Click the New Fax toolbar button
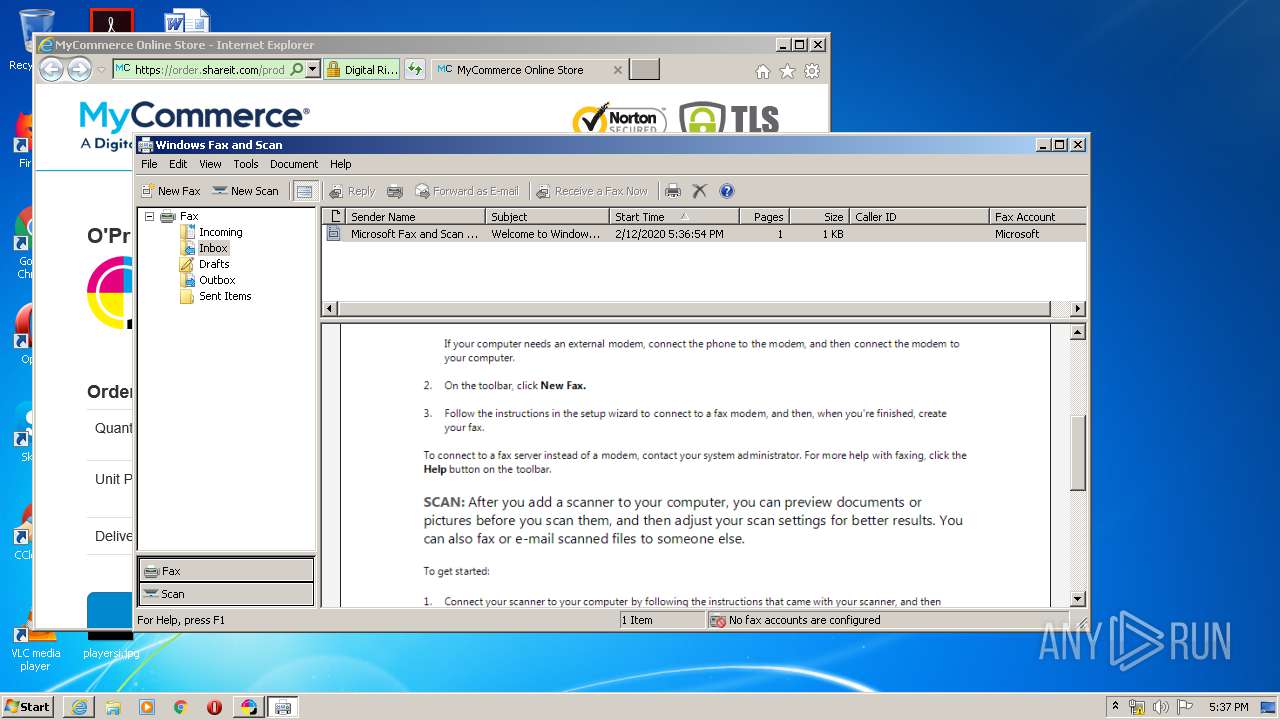This screenshot has width=1280, height=720. (170, 191)
